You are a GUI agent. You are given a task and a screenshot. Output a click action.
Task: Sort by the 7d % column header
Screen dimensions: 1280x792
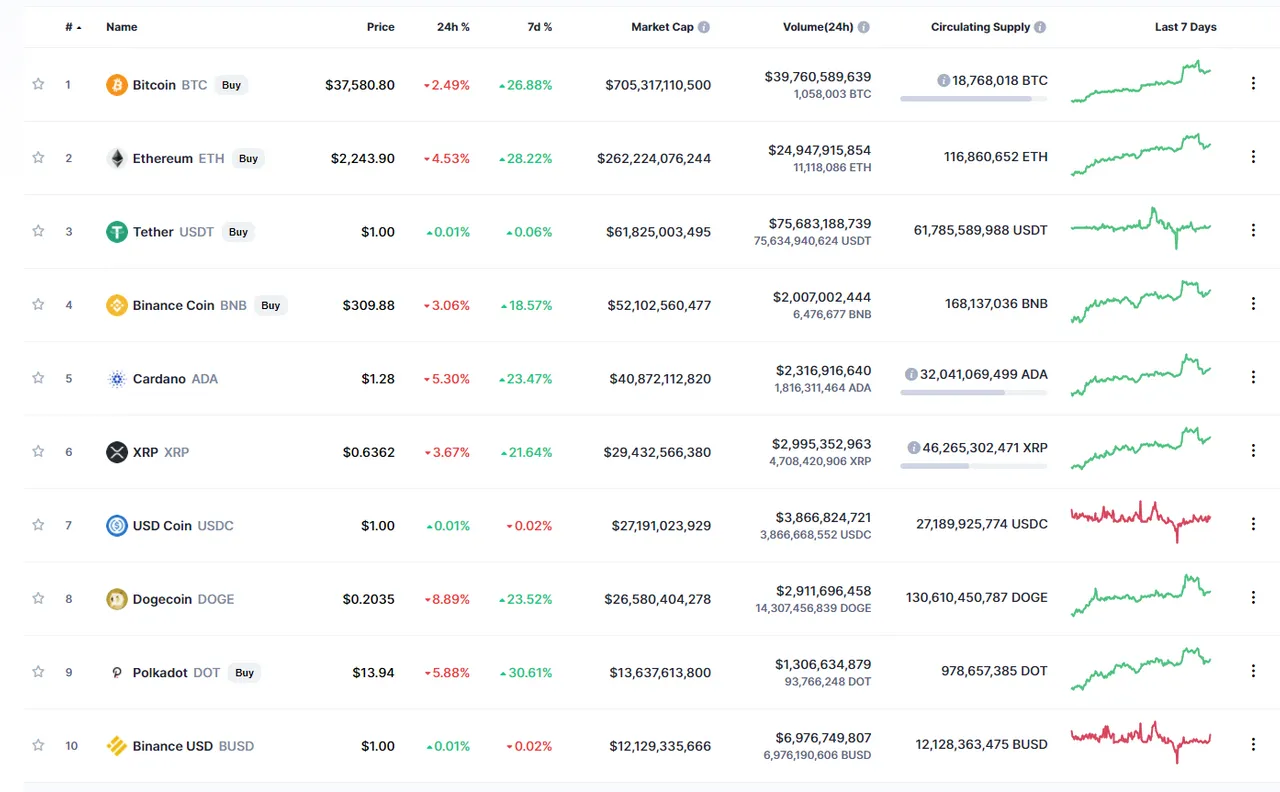pos(540,27)
